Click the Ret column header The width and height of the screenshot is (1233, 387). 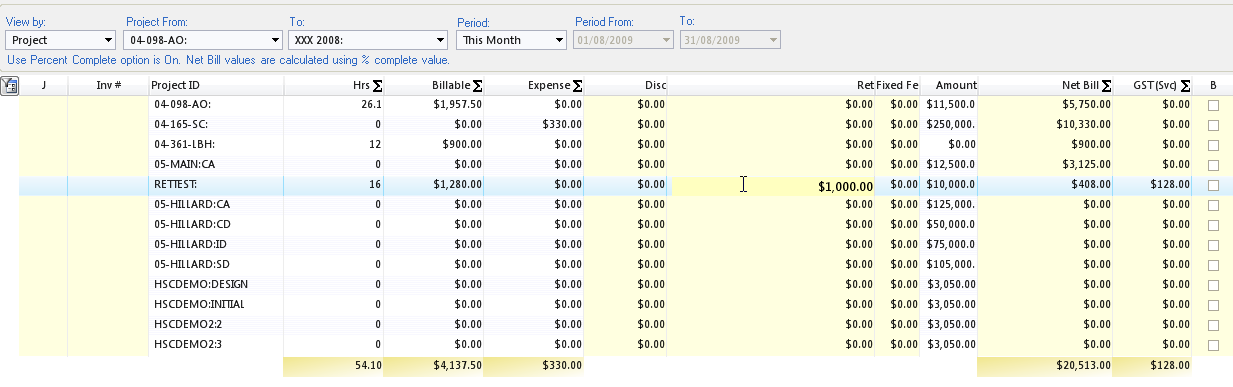pos(771,86)
